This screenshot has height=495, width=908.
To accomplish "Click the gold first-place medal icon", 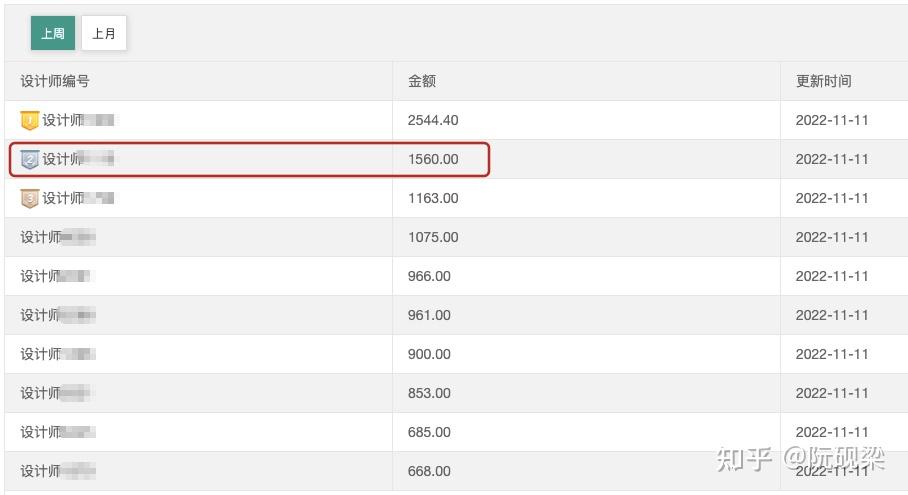I will click(29, 121).
